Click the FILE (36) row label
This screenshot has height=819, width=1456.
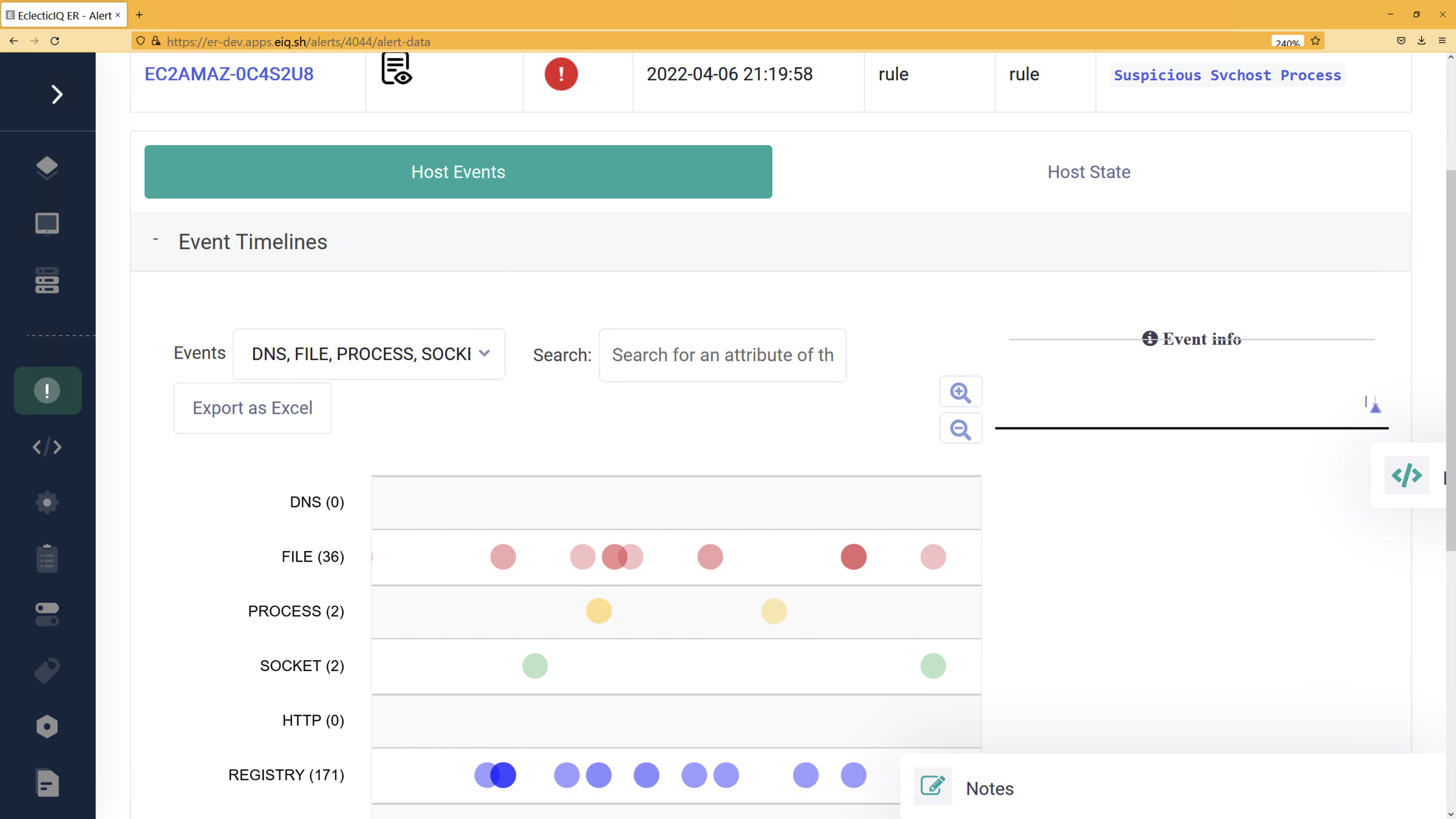coord(313,557)
